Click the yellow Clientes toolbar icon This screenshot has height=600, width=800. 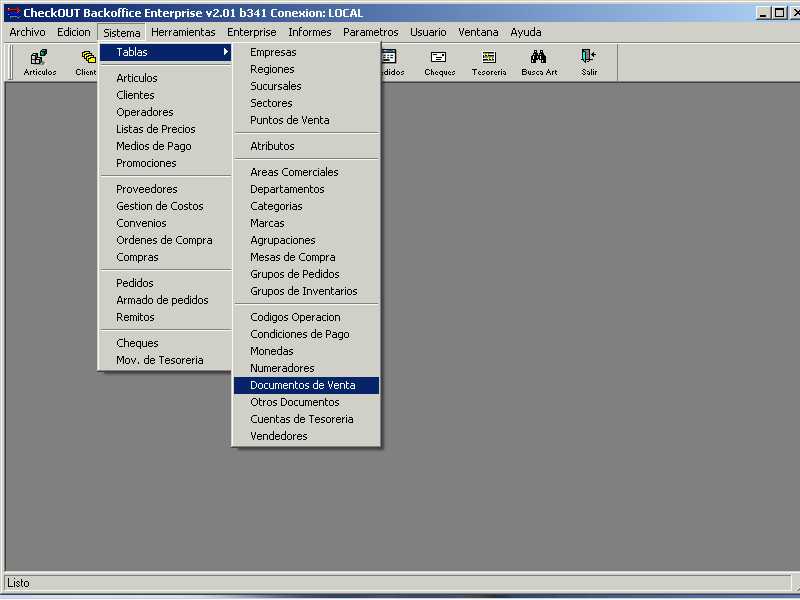point(87,62)
